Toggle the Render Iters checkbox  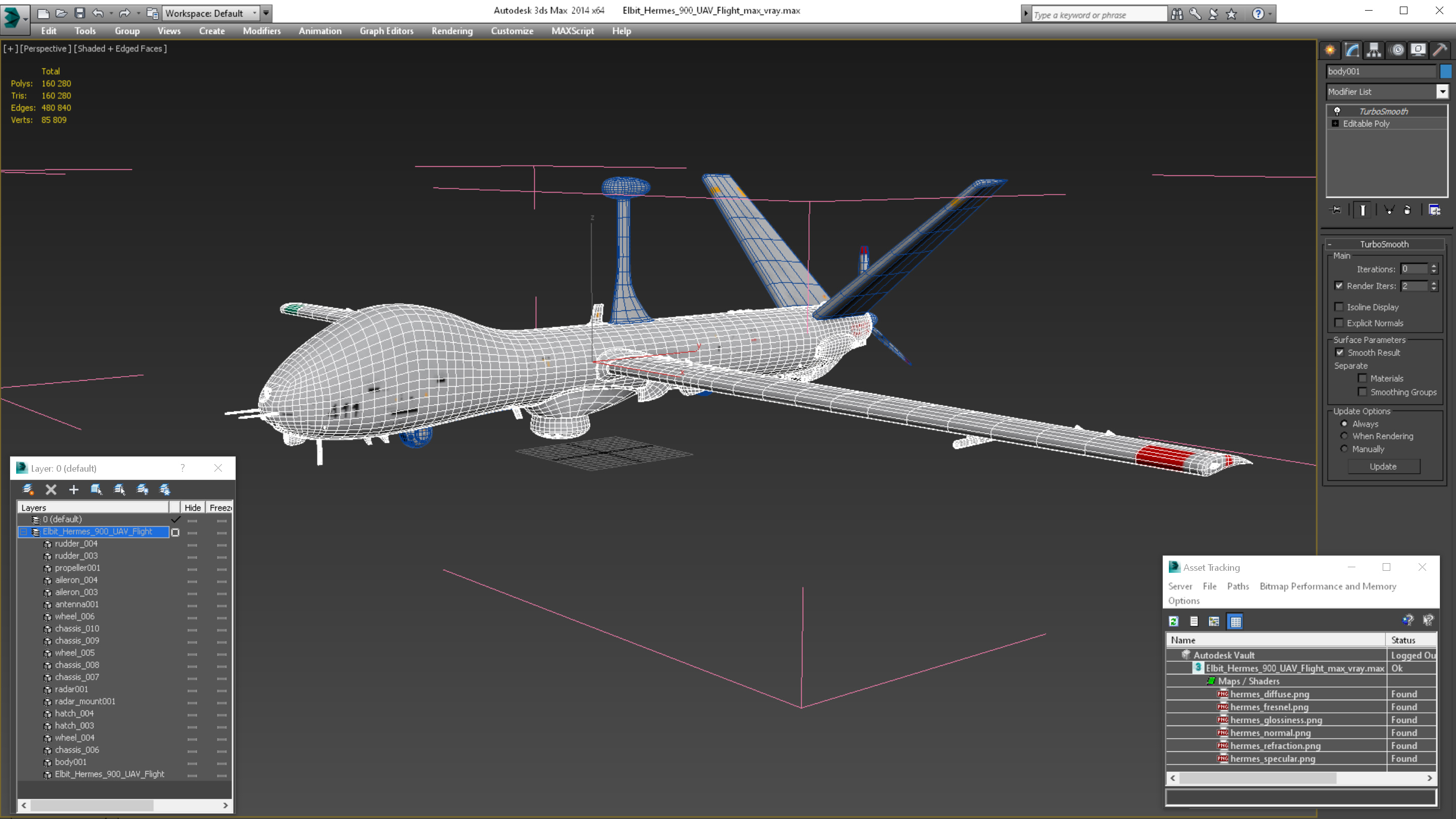(x=1338, y=286)
